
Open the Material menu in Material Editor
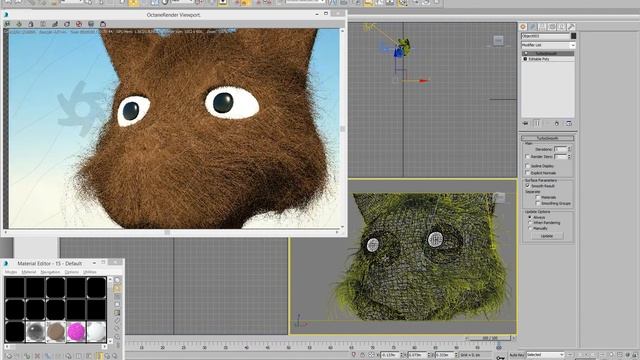point(29,272)
